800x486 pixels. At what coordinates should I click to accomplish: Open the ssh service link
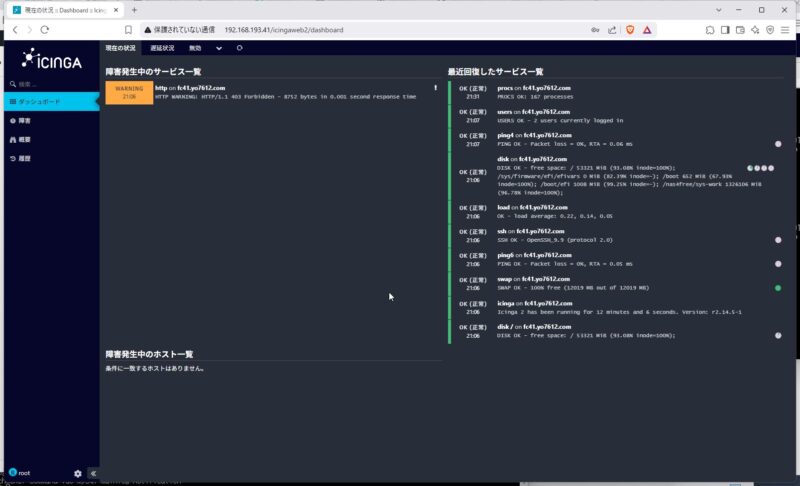[x=502, y=231]
